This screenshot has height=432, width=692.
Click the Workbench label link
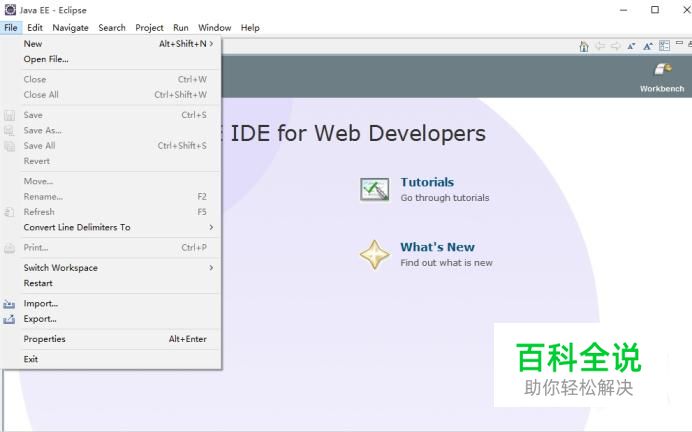[x=662, y=89]
